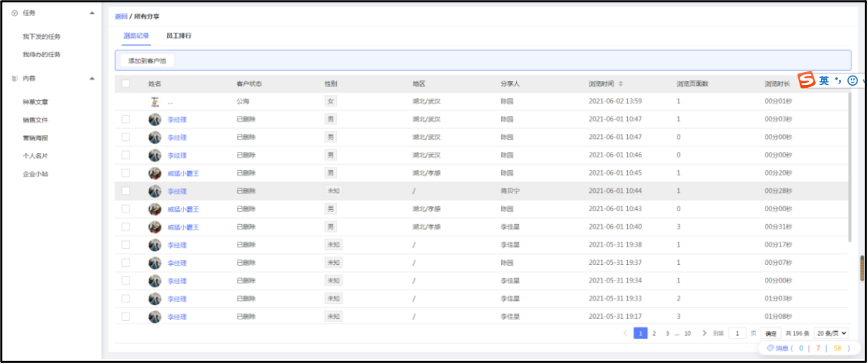Click 威猛小霸王 avatar in the 10:43 row
This screenshot has width=868, height=364.
tap(155, 209)
